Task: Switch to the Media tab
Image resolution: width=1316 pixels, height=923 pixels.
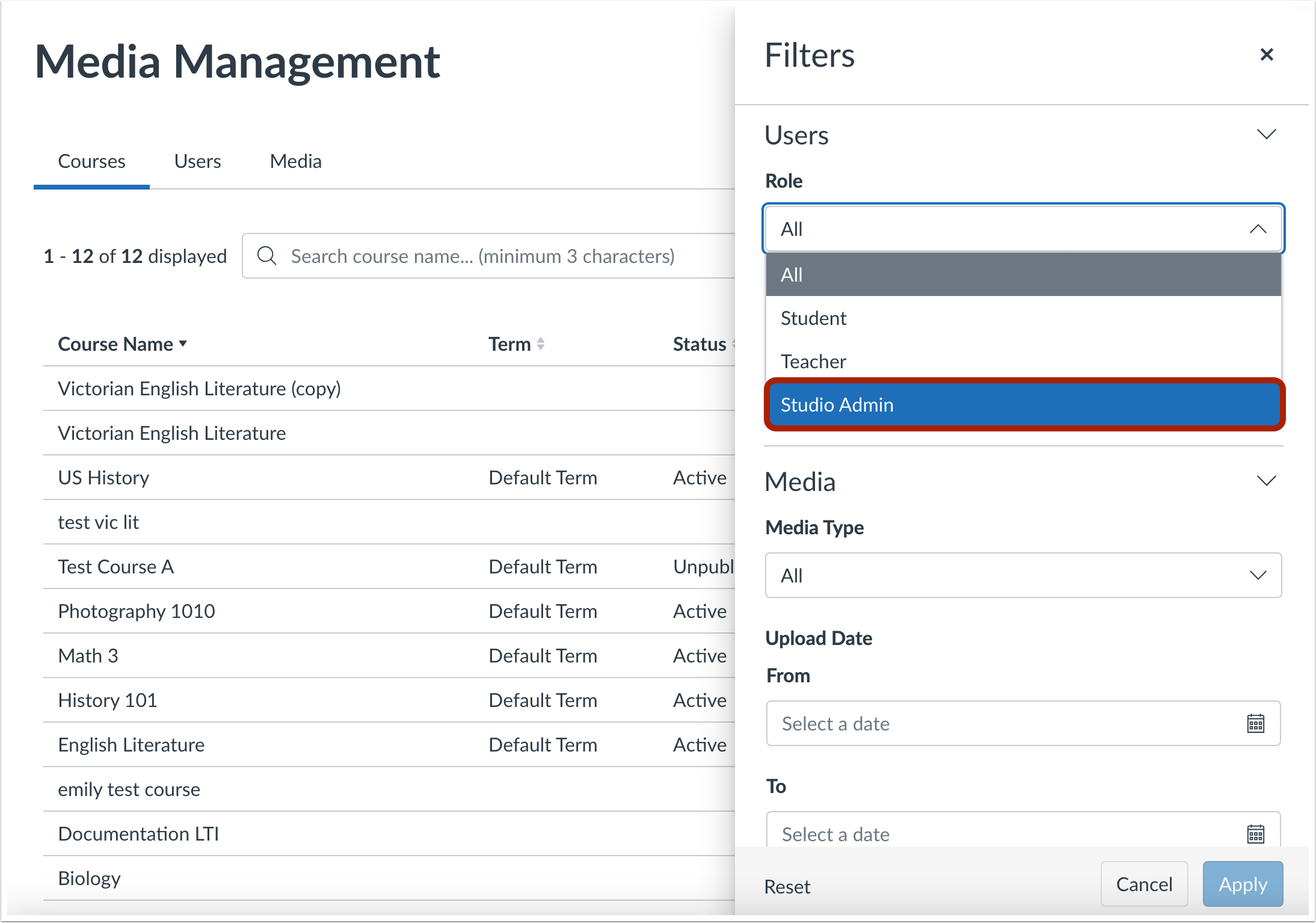Action: click(x=295, y=161)
